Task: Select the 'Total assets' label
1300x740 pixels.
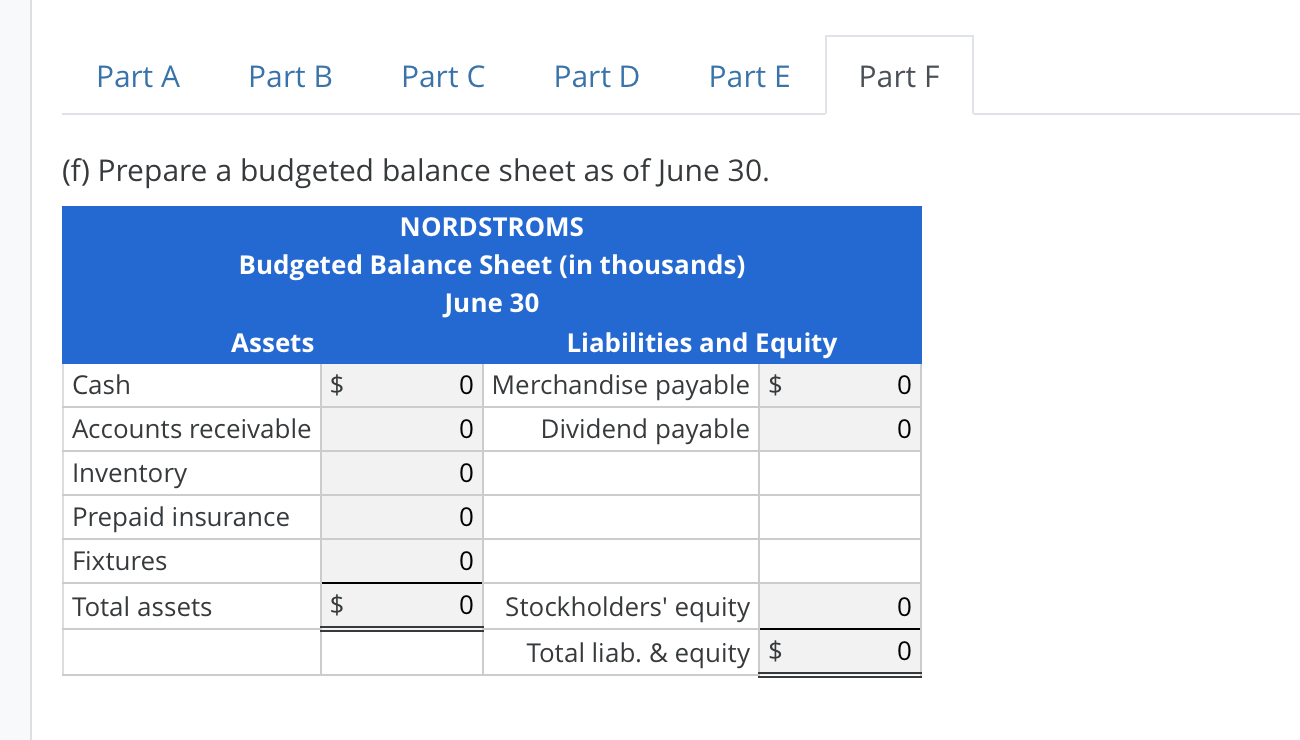Action: [x=142, y=607]
